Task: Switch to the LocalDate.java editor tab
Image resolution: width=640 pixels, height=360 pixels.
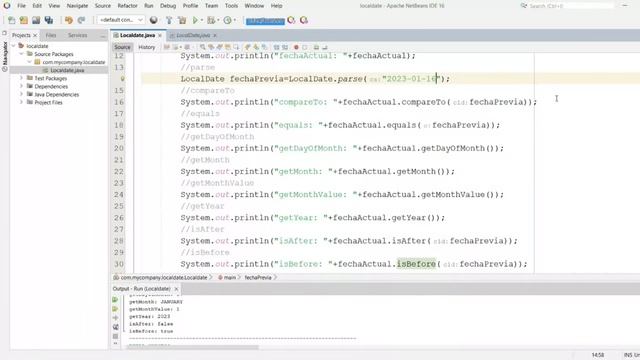Action: click(193, 36)
